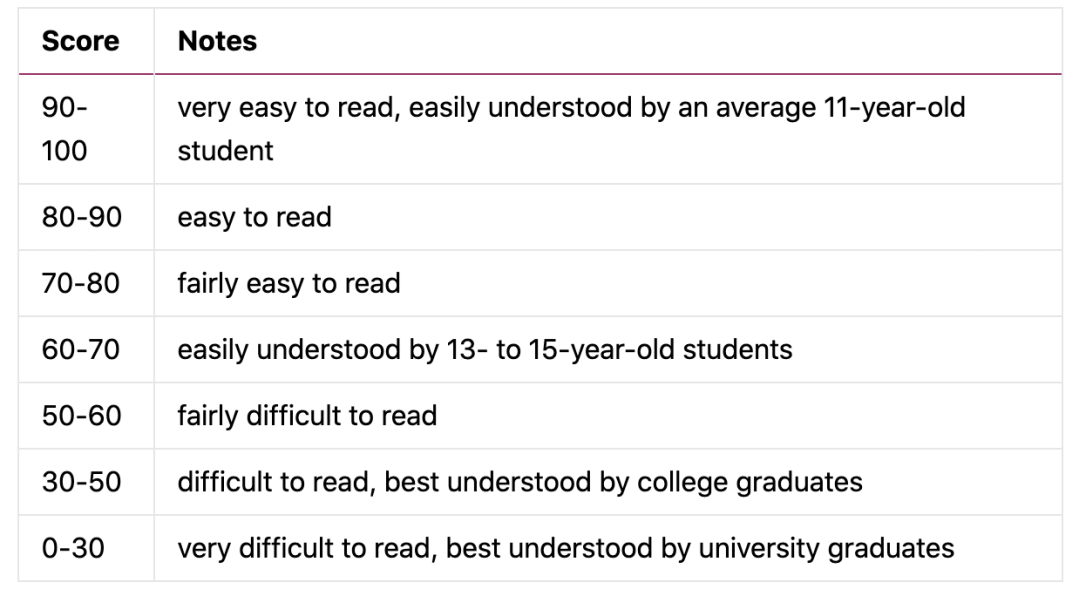
Task: Select the 60-70 score cell
Action: tap(81, 349)
